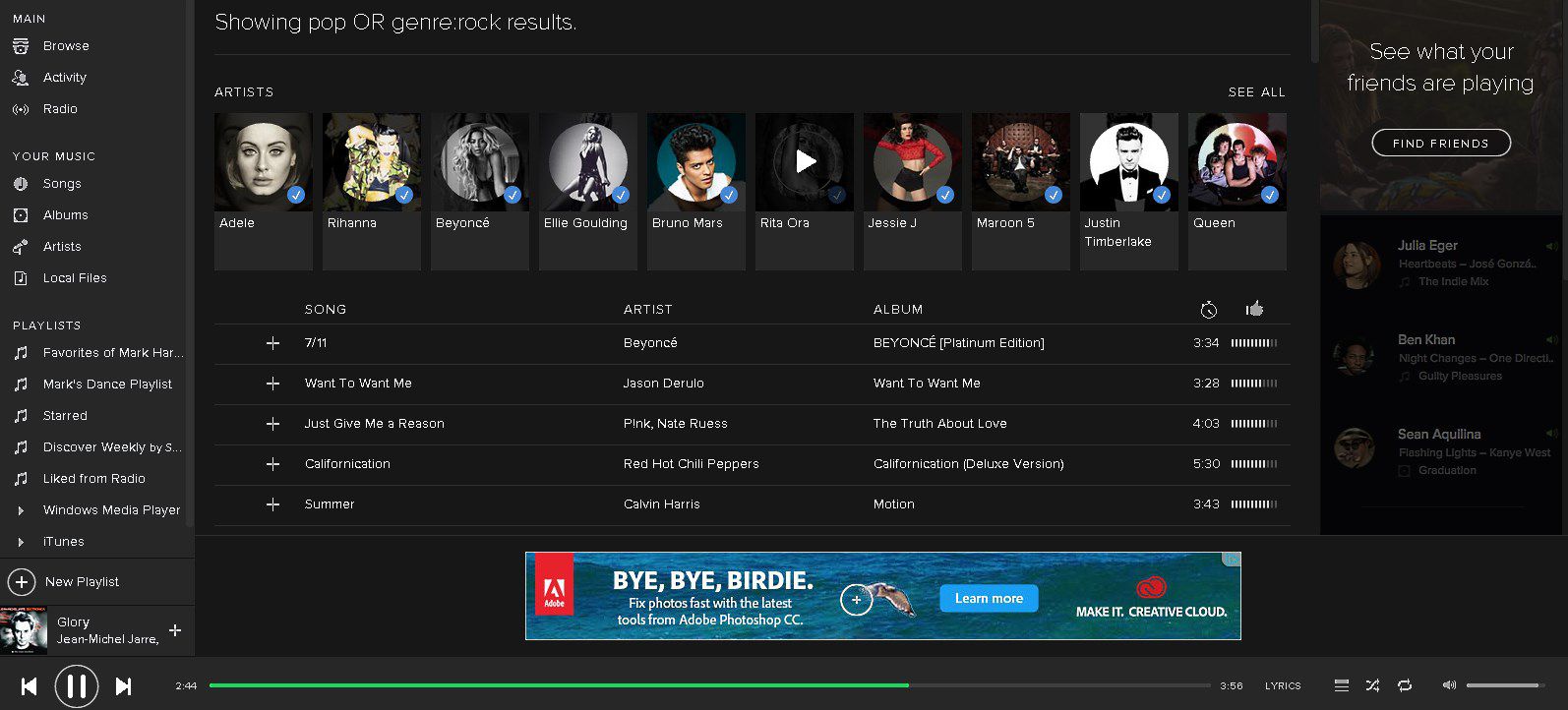The image size is (1568, 710).
Task: Open Mark's Dance Playlist
Action: click(107, 385)
